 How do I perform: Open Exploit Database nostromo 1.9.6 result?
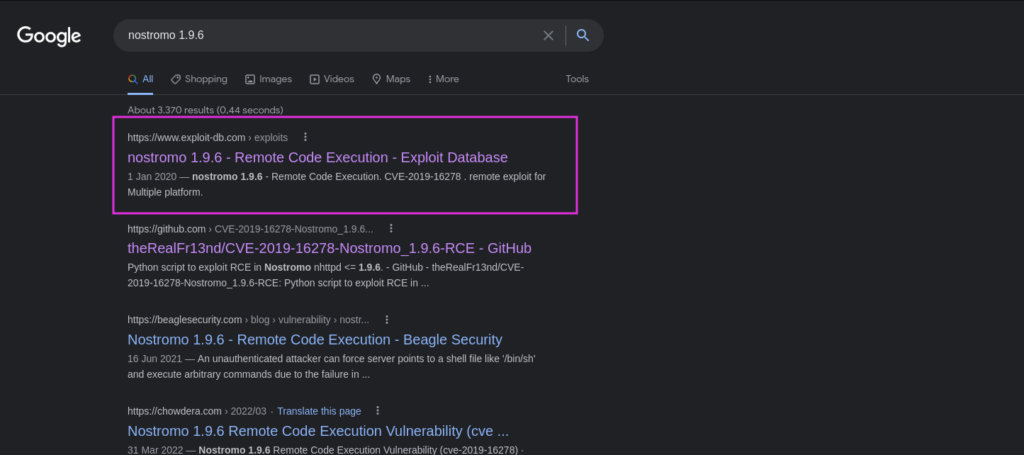pos(317,157)
